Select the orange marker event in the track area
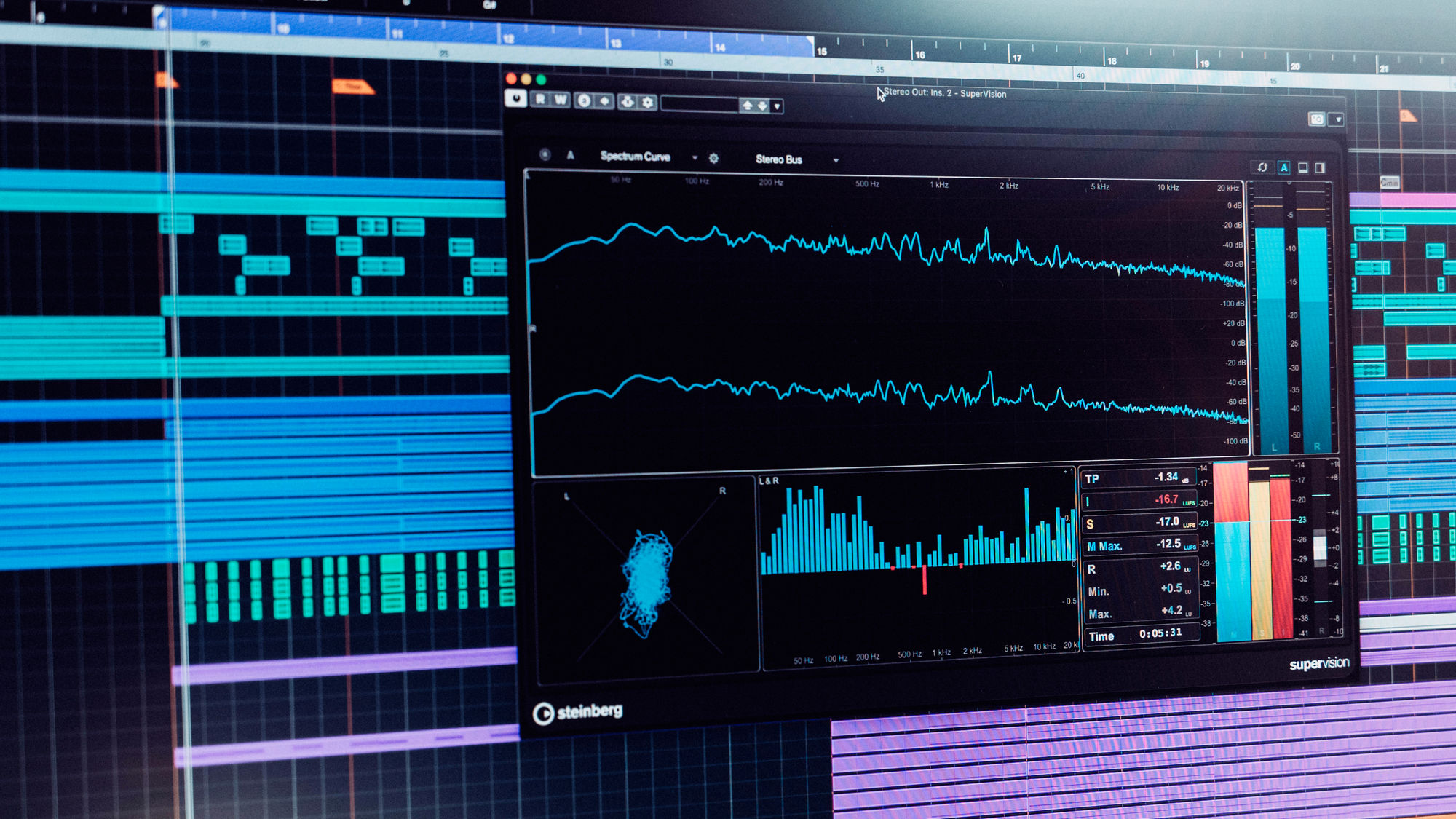 tap(353, 87)
